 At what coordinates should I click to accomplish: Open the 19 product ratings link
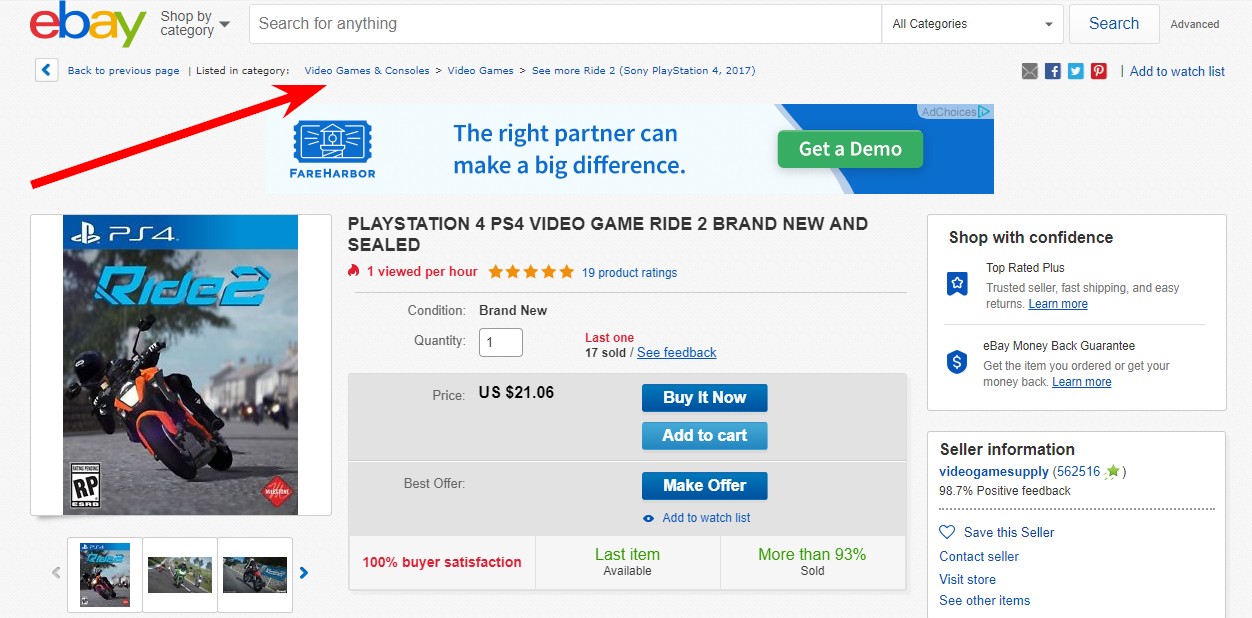[629, 273]
